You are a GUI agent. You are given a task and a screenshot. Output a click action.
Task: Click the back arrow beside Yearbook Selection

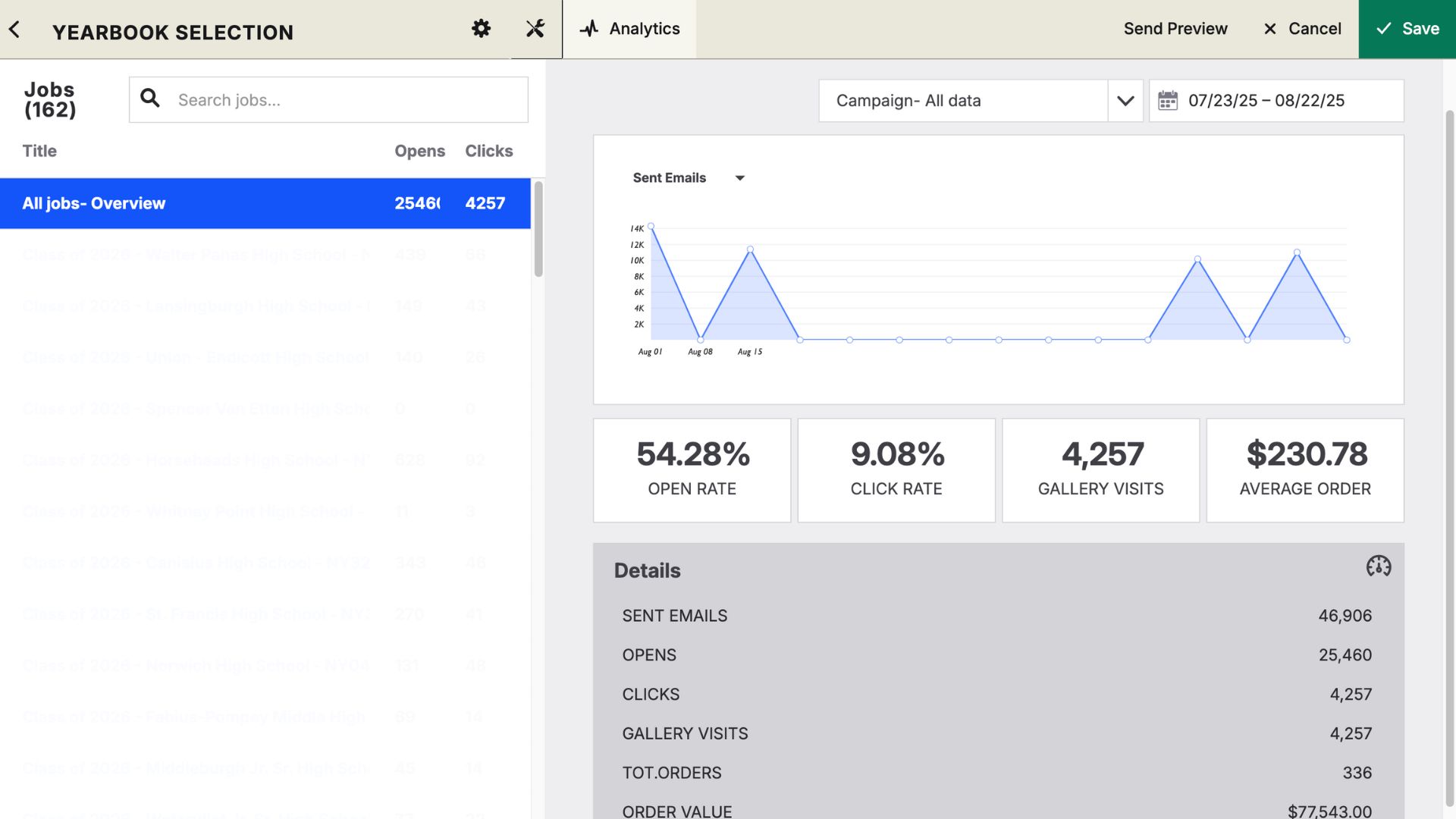coord(14,30)
